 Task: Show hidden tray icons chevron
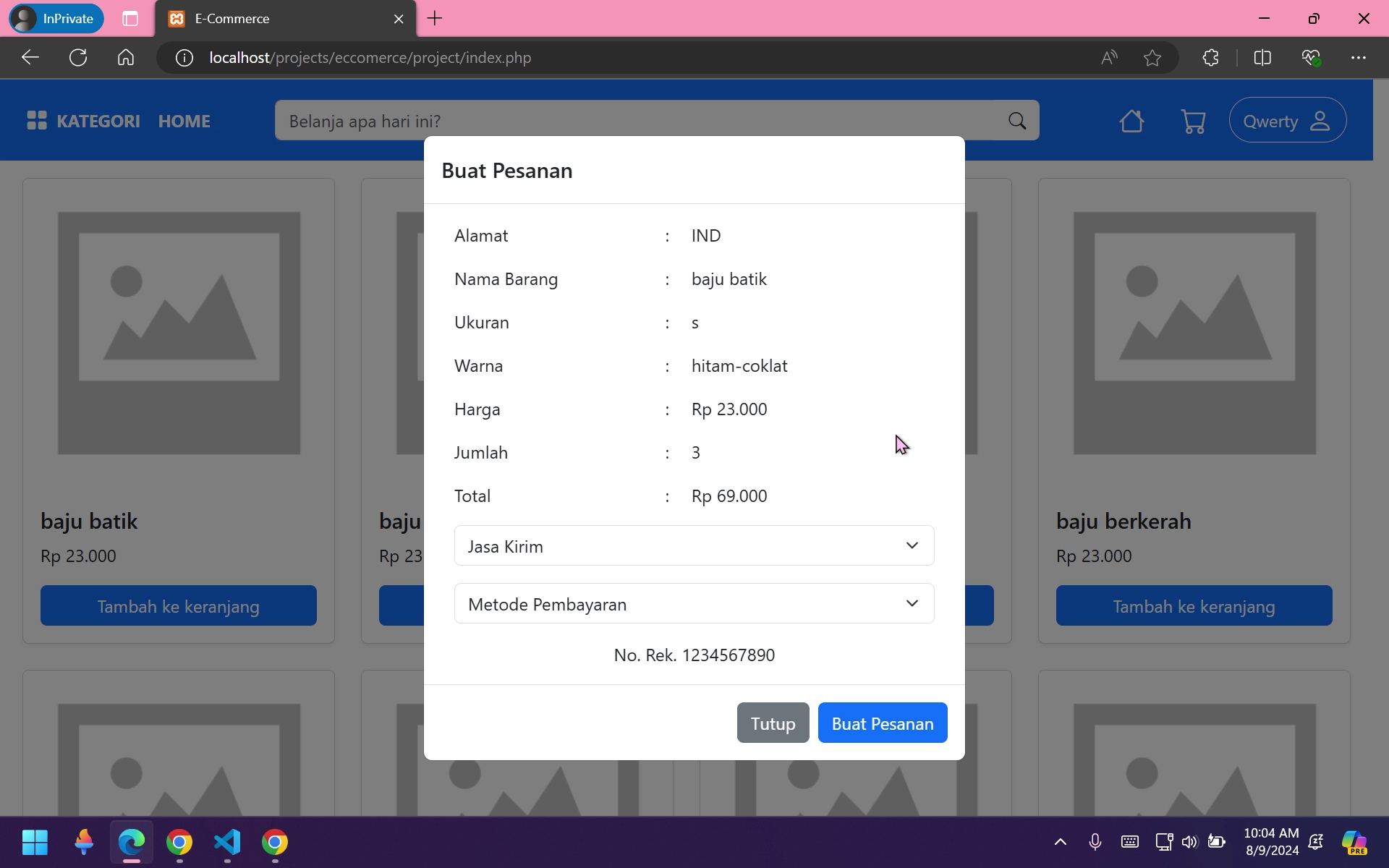(1060, 842)
